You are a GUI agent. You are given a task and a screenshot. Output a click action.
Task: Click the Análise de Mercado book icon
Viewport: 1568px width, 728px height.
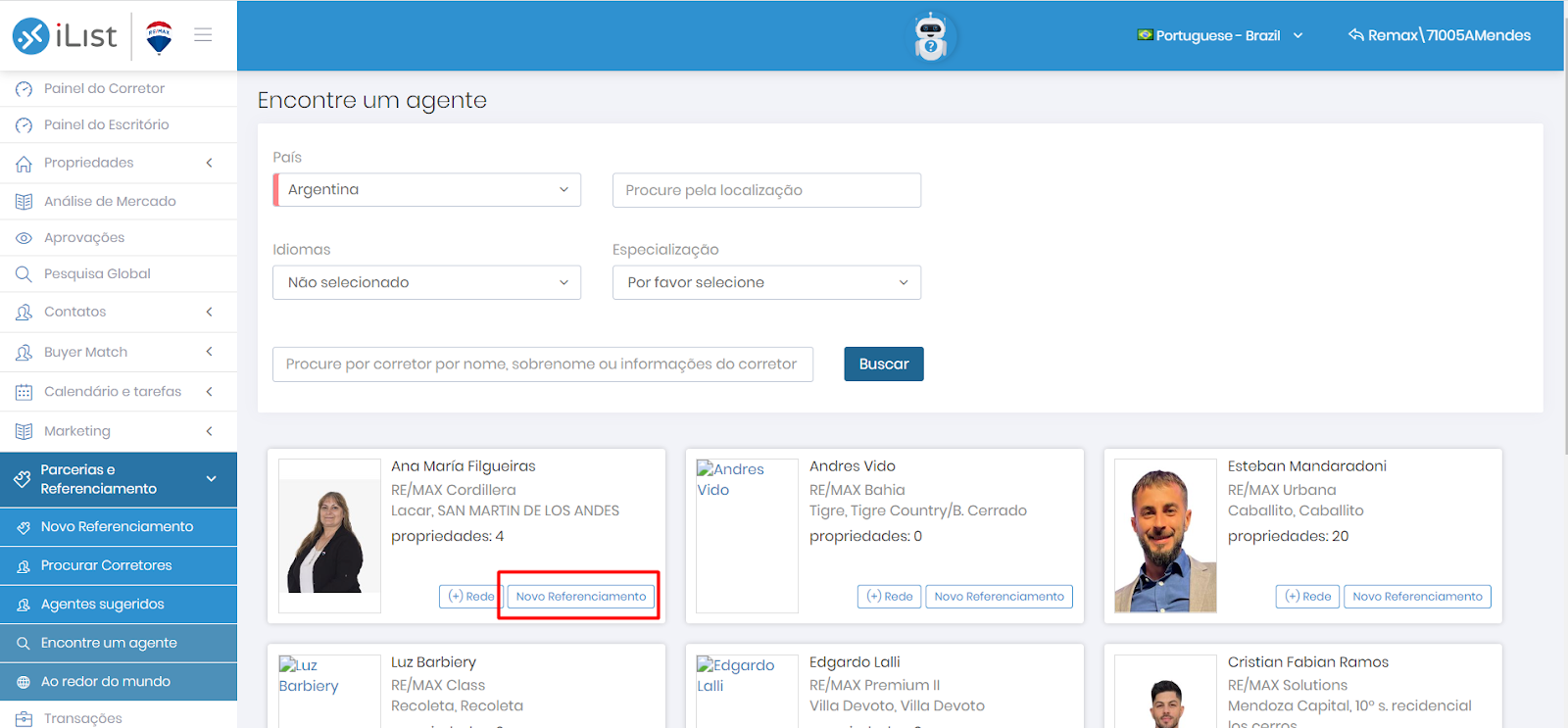[x=24, y=202]
